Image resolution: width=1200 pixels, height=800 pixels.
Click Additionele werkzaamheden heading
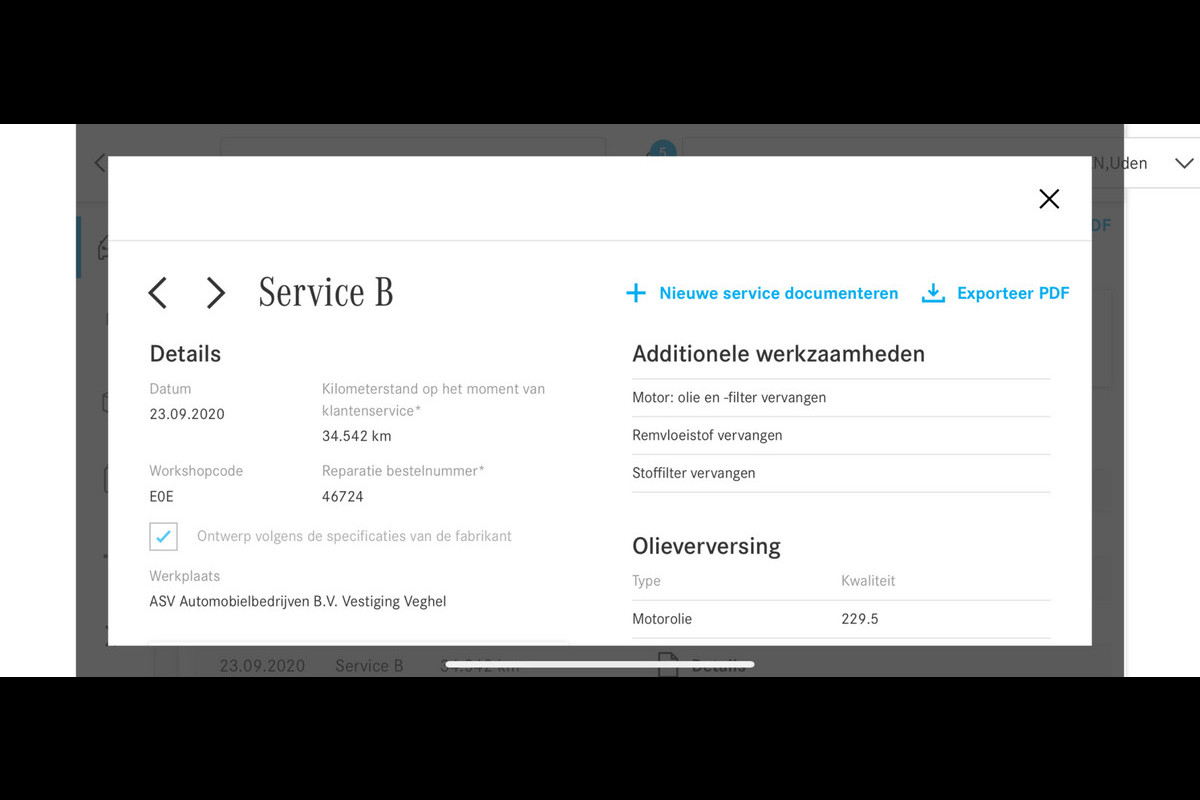[x=778, y=353]
